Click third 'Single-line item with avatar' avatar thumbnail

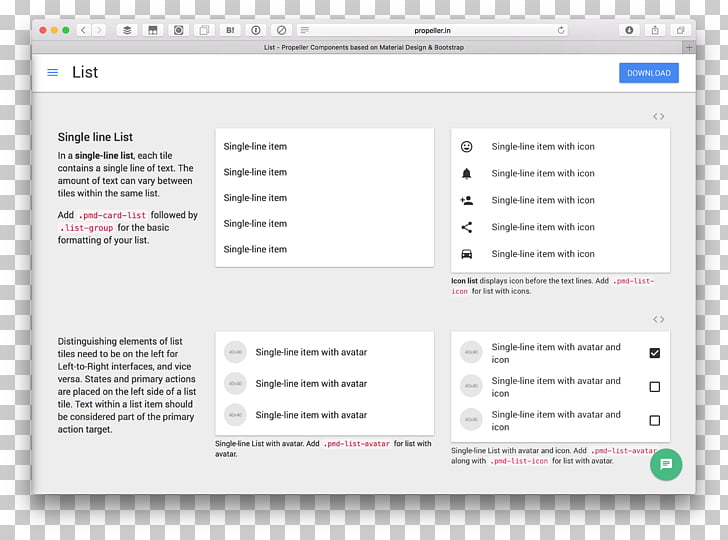[235, 415]
